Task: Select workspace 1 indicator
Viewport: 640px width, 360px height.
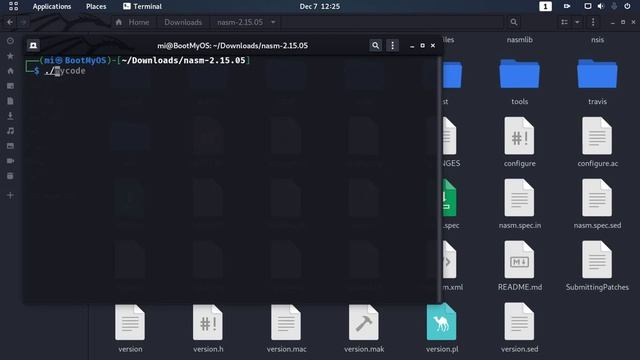Action: (x=545, y=7)
